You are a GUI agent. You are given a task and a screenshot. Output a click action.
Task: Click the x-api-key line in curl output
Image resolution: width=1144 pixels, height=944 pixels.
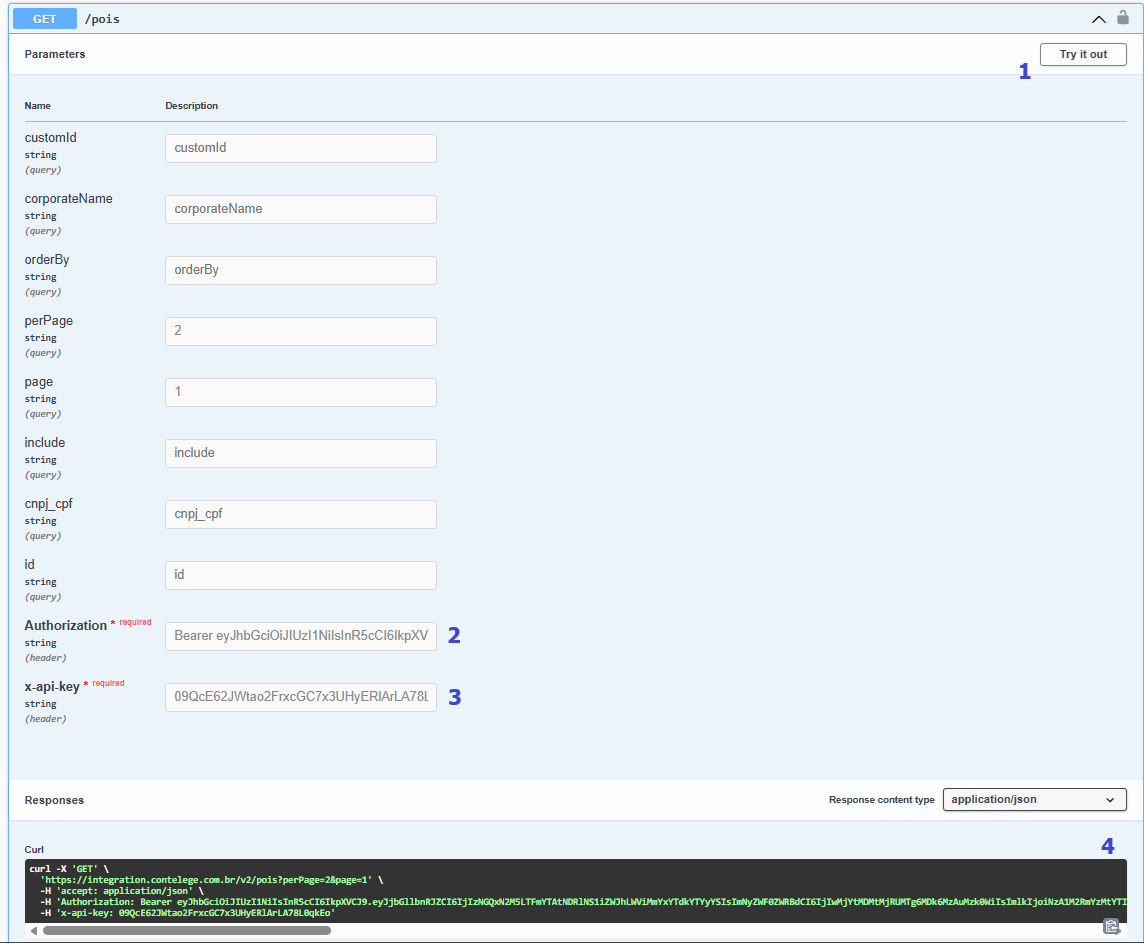click(x=188, y=913)
